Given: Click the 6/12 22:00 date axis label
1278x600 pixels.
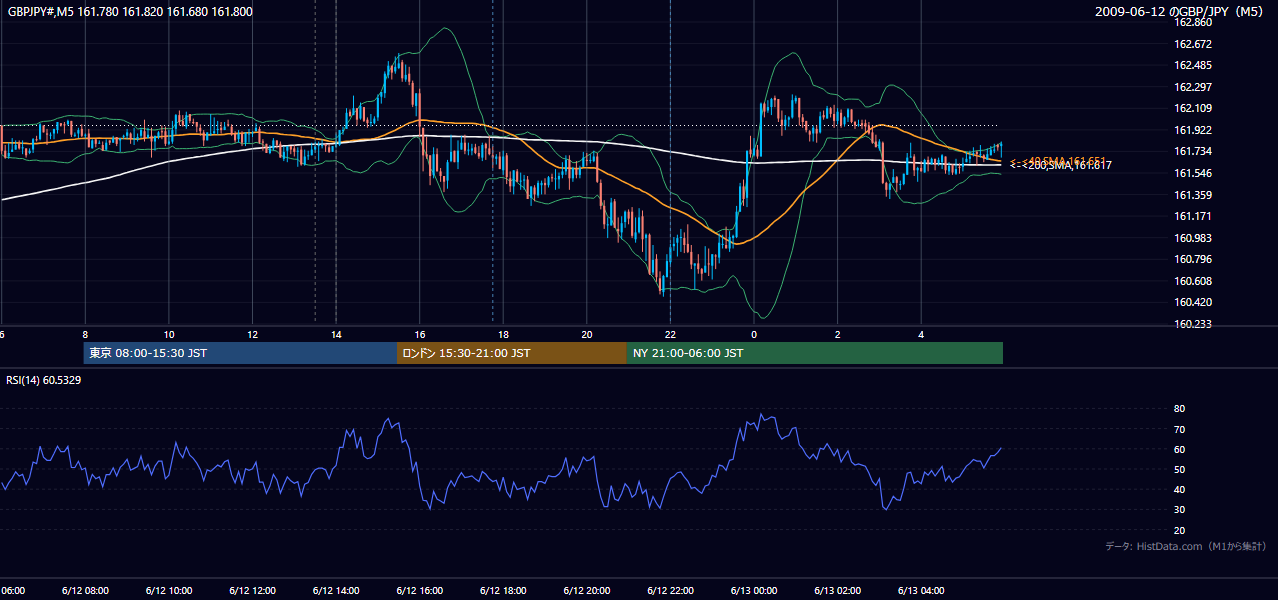Looking at the screenshot, I should 670,591.
